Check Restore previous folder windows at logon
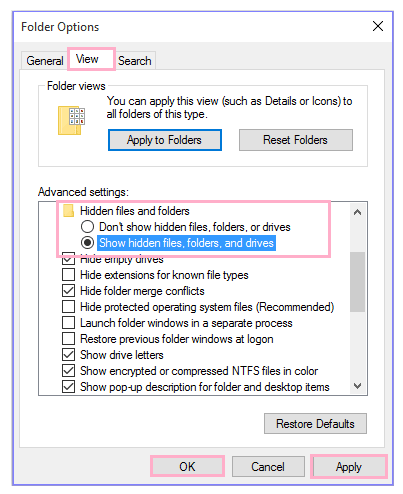Image resolution: width=403 pixels, height=494 pixels. 69,339
